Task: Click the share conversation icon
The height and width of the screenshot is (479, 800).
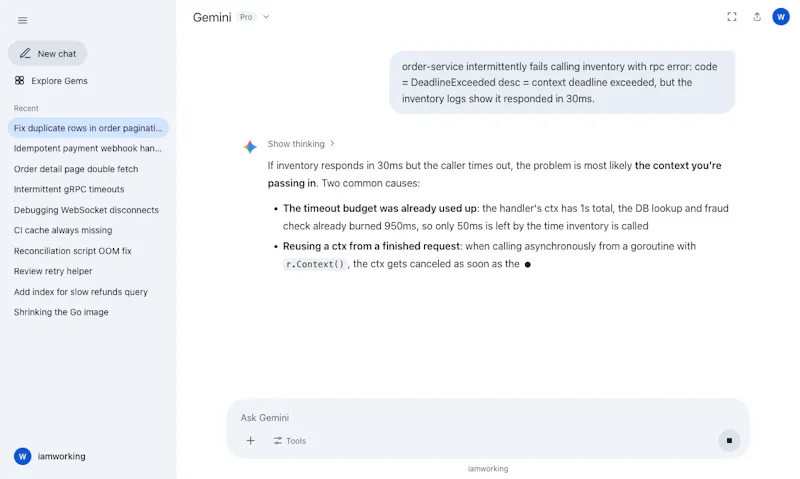Action: [x=757, y=17]
